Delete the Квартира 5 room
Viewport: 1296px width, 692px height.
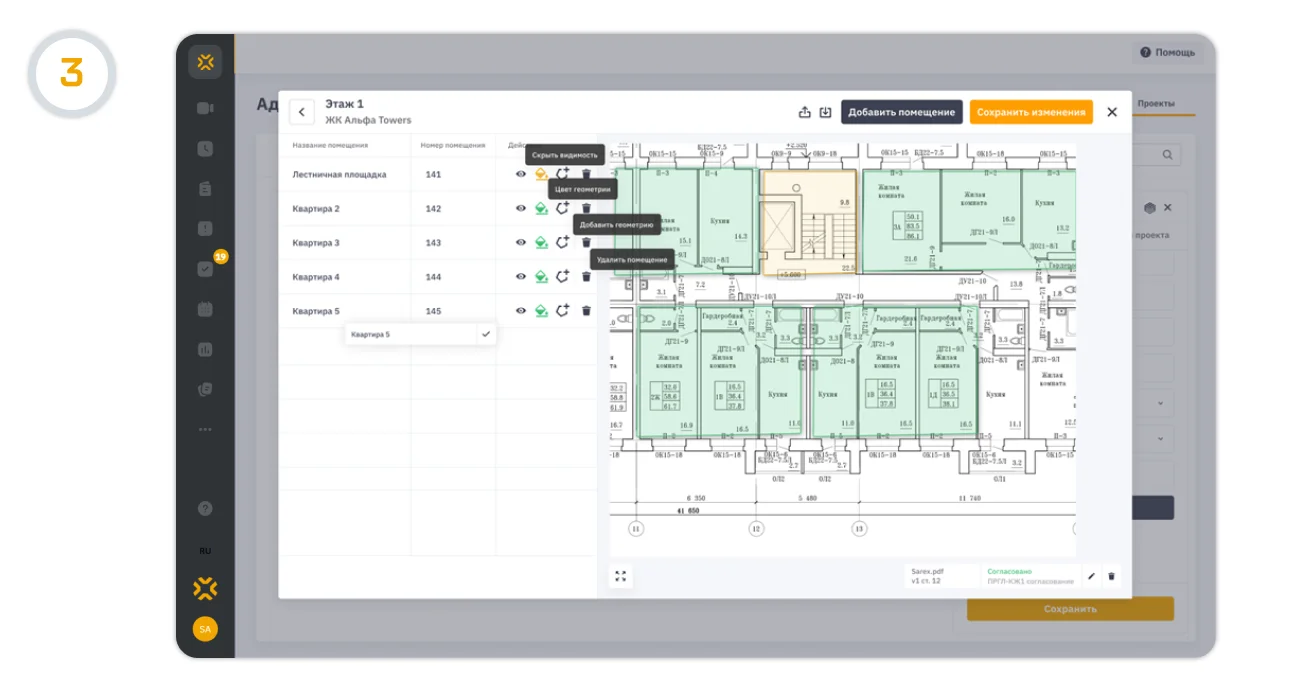(x=586, y=311)
